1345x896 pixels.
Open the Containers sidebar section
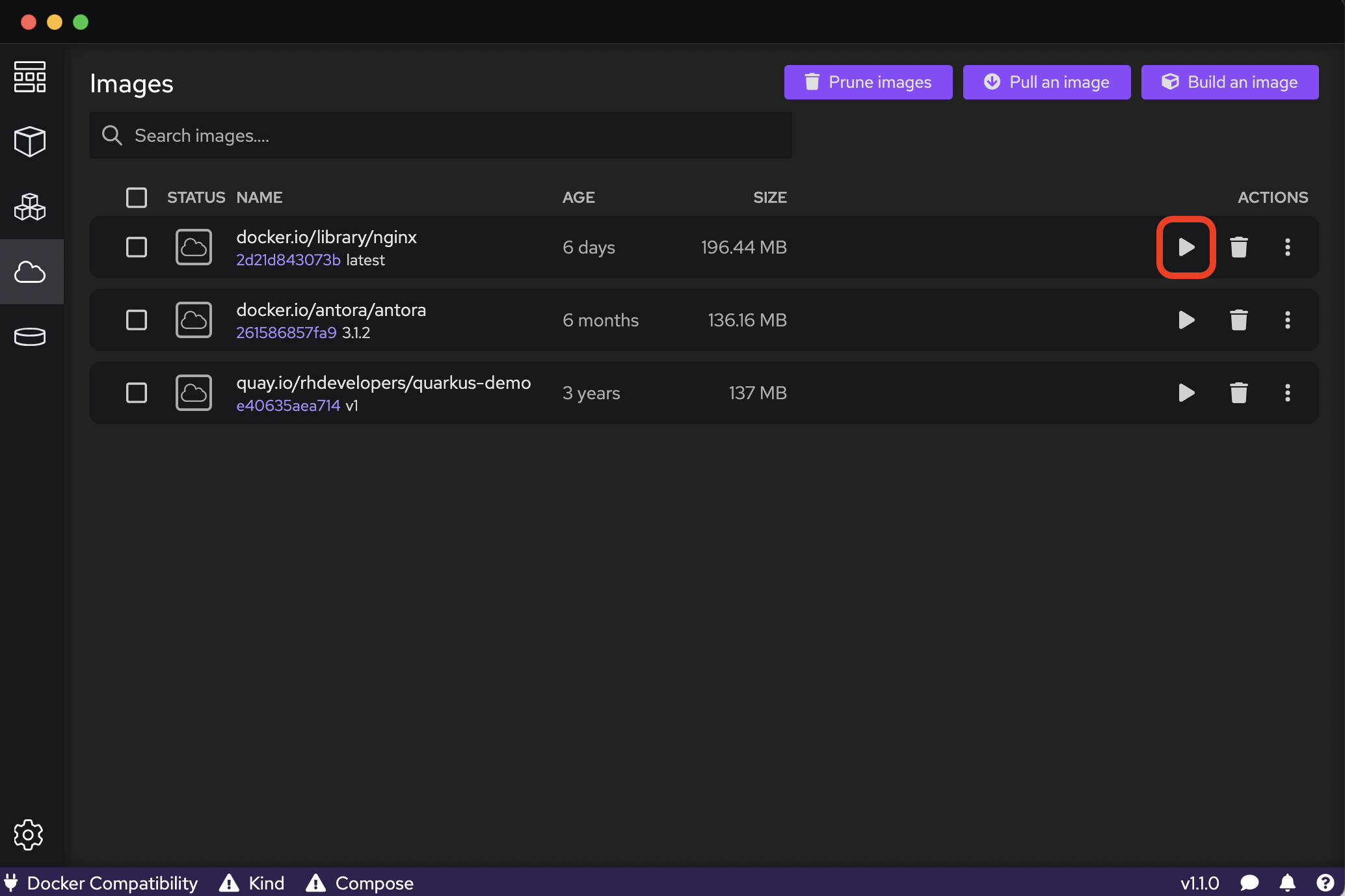tap(30, 141)
